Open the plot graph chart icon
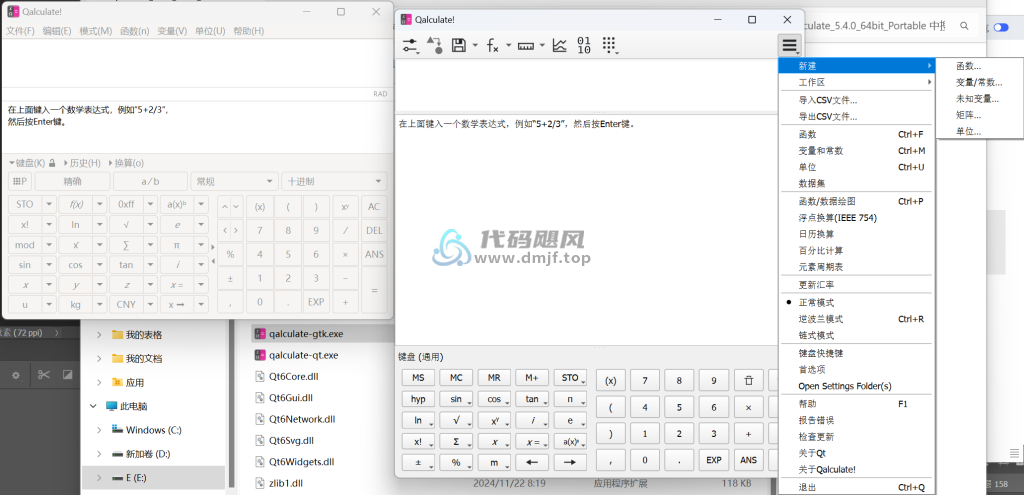Screen dimensions: 1024x495 [559, 45]
